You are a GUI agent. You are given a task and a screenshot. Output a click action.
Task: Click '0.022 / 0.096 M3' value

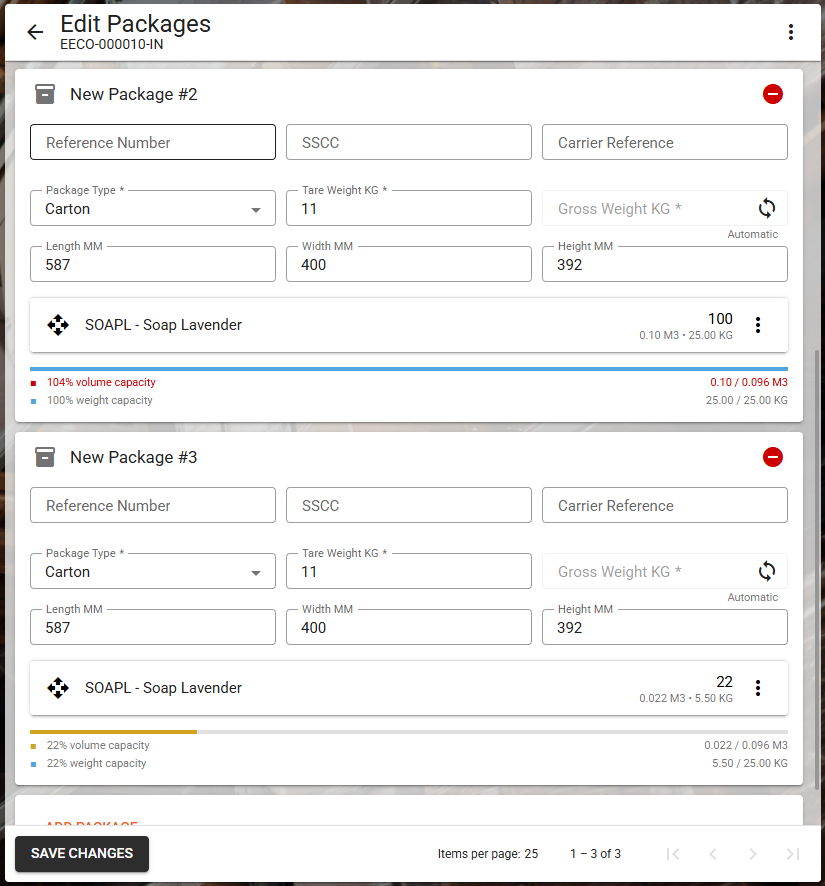[746, 745]
